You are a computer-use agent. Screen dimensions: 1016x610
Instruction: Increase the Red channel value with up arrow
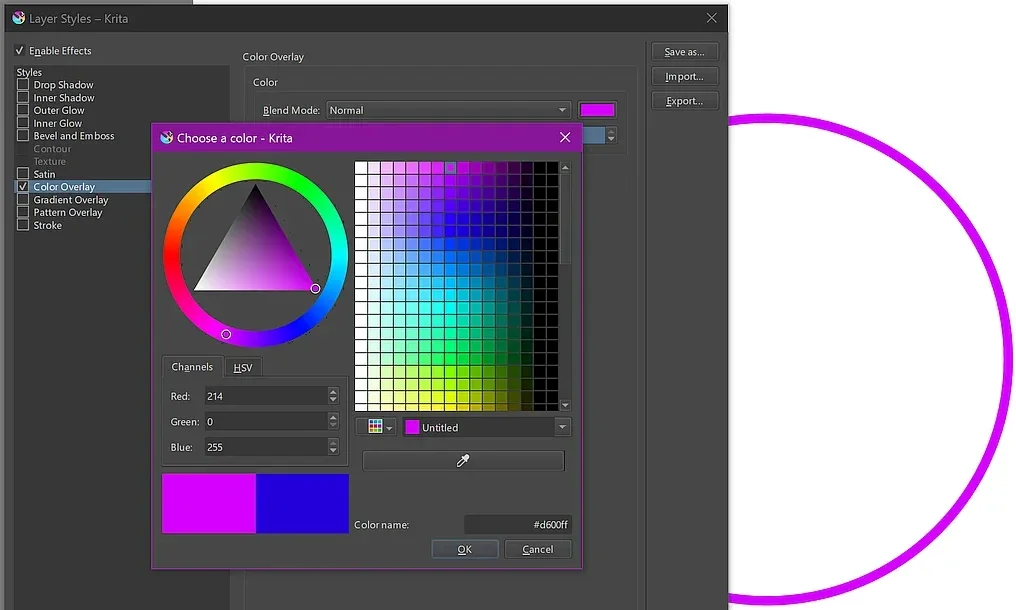[333, 392]
